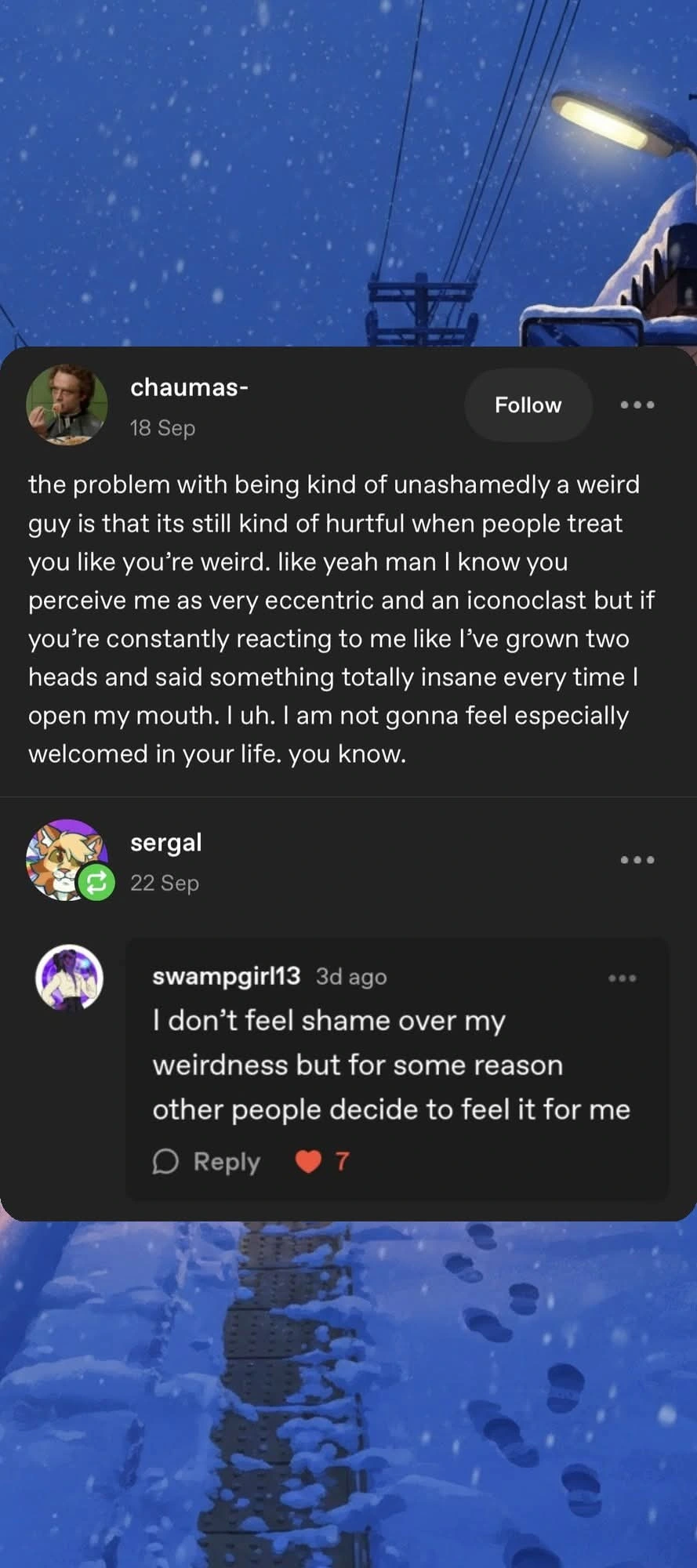Click swampgirl13's comment text
This screenshot has height=1568, width=697.
[x=390, y=1065]
